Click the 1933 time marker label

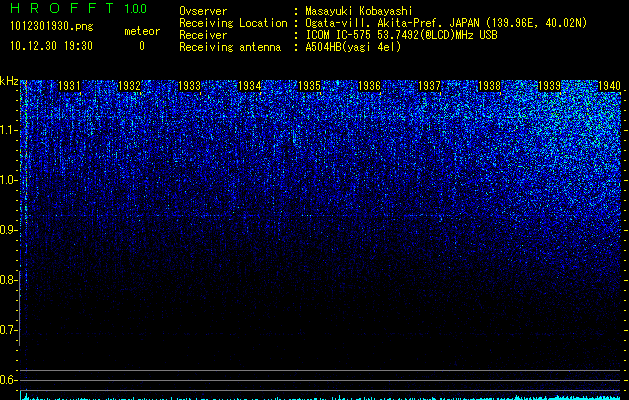pyautogui.click(x=189, y=86)
